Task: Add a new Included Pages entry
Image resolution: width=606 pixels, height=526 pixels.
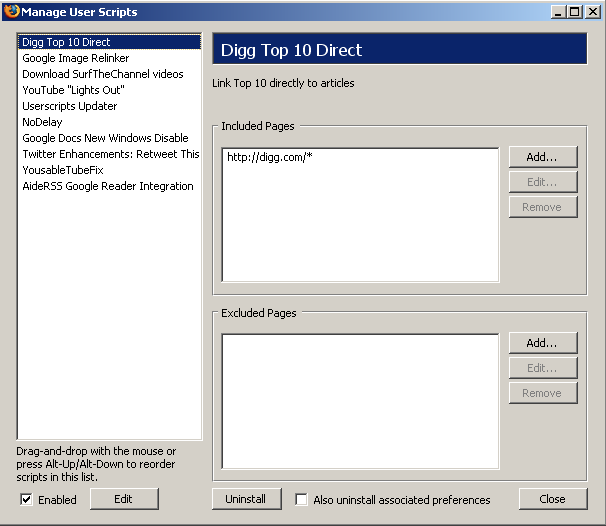Action: pos(543,157)
